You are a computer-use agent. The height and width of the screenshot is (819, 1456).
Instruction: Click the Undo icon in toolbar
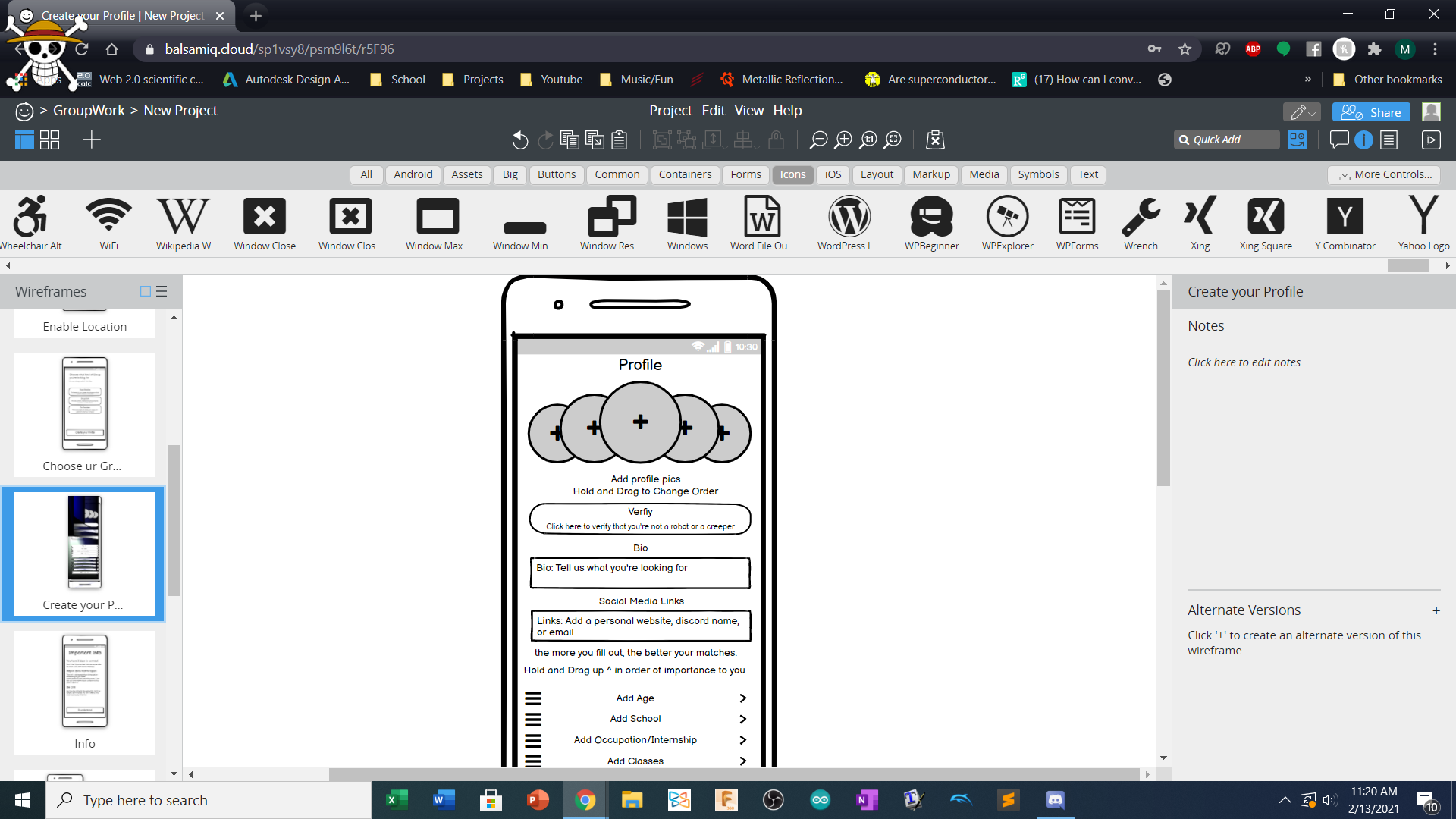[520, 140]
